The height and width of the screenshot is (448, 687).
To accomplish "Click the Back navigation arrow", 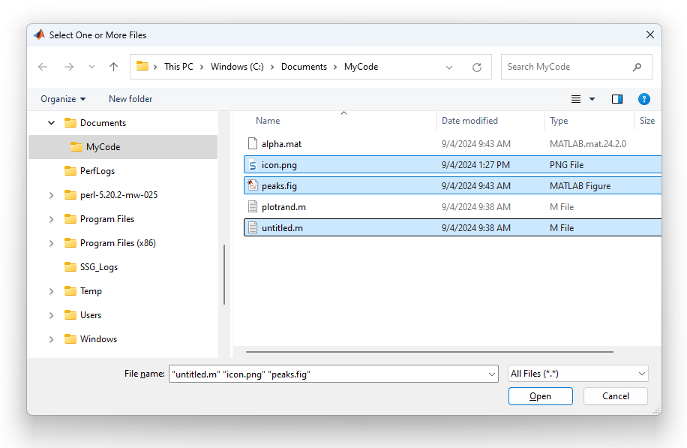I will pyautogui.click(x=42, y=67).
